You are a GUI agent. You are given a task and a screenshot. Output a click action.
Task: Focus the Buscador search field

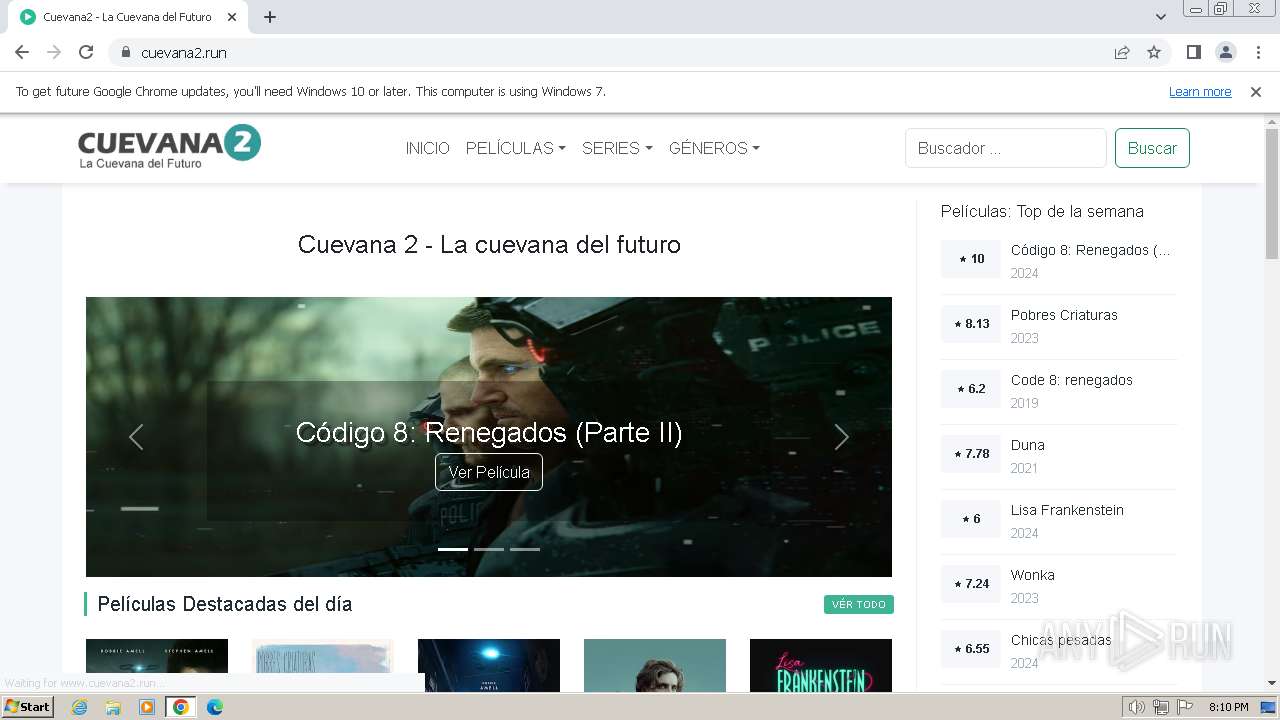1006,148
